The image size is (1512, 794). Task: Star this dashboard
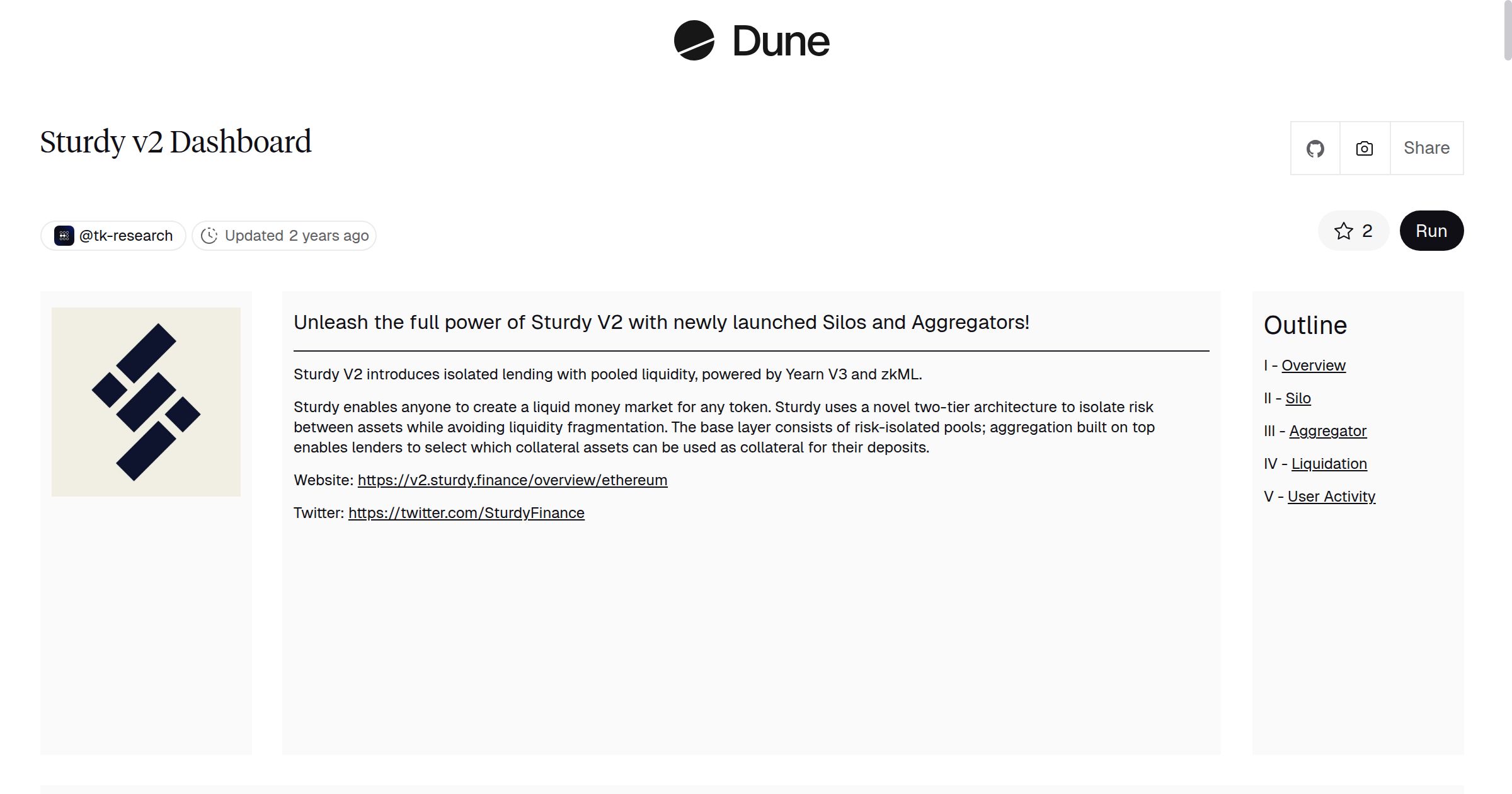click(1353, 231)
